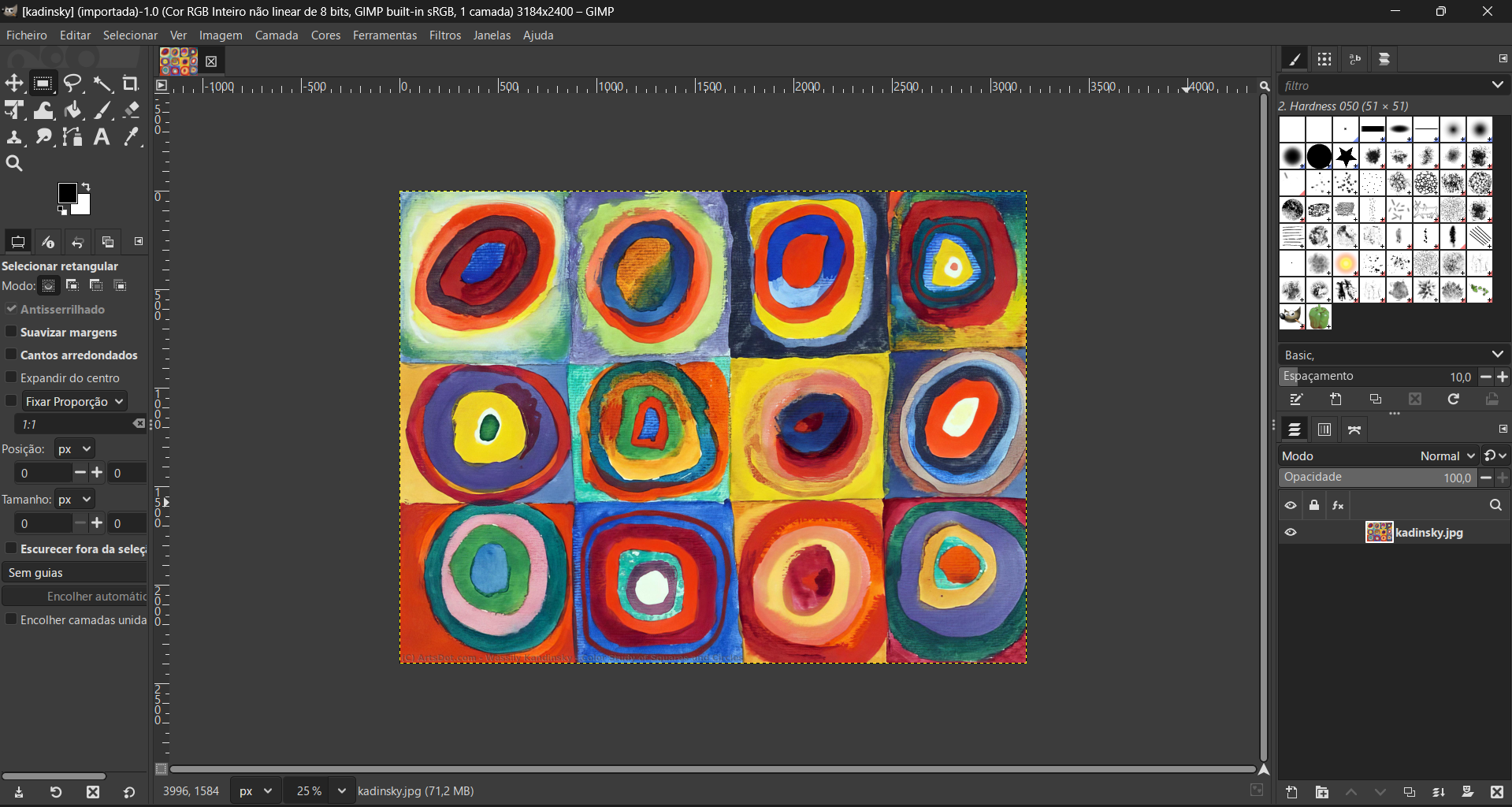This screenshot has height=807, width=1512.
Task: Toggle Cantos arredondados option
Action: 11,355
